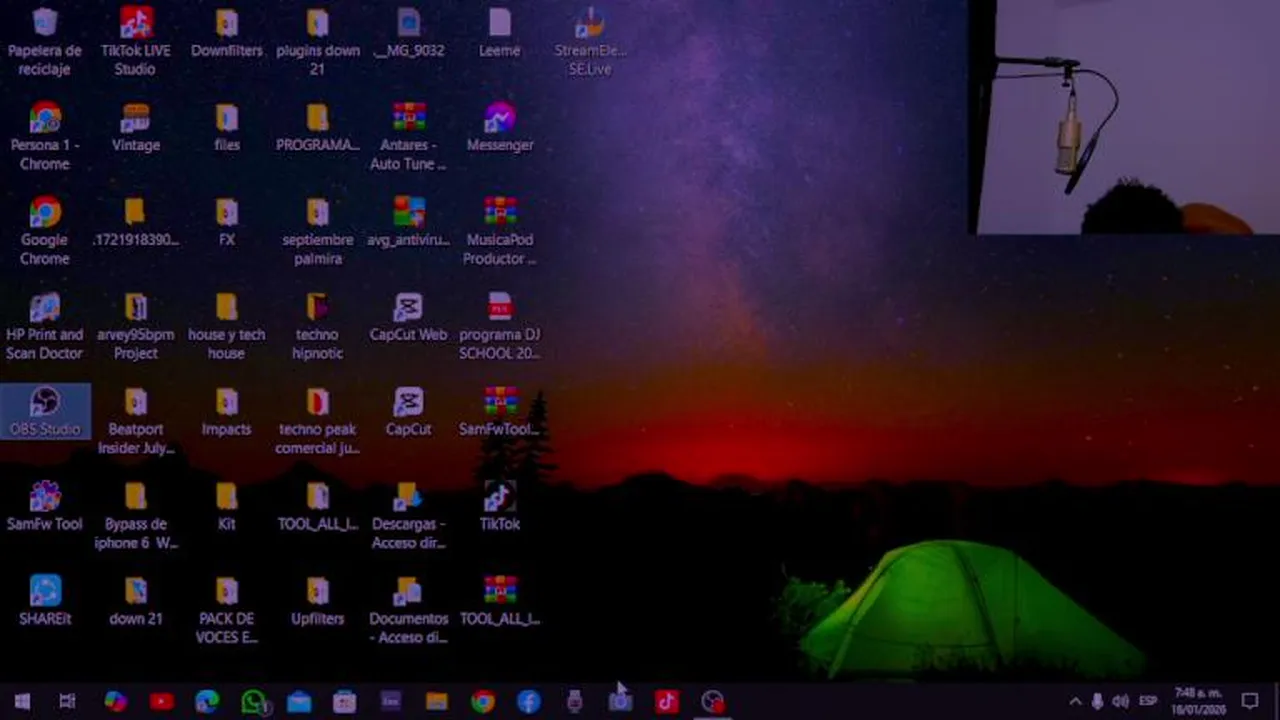Open the Windows Start menu

(22, 701)
